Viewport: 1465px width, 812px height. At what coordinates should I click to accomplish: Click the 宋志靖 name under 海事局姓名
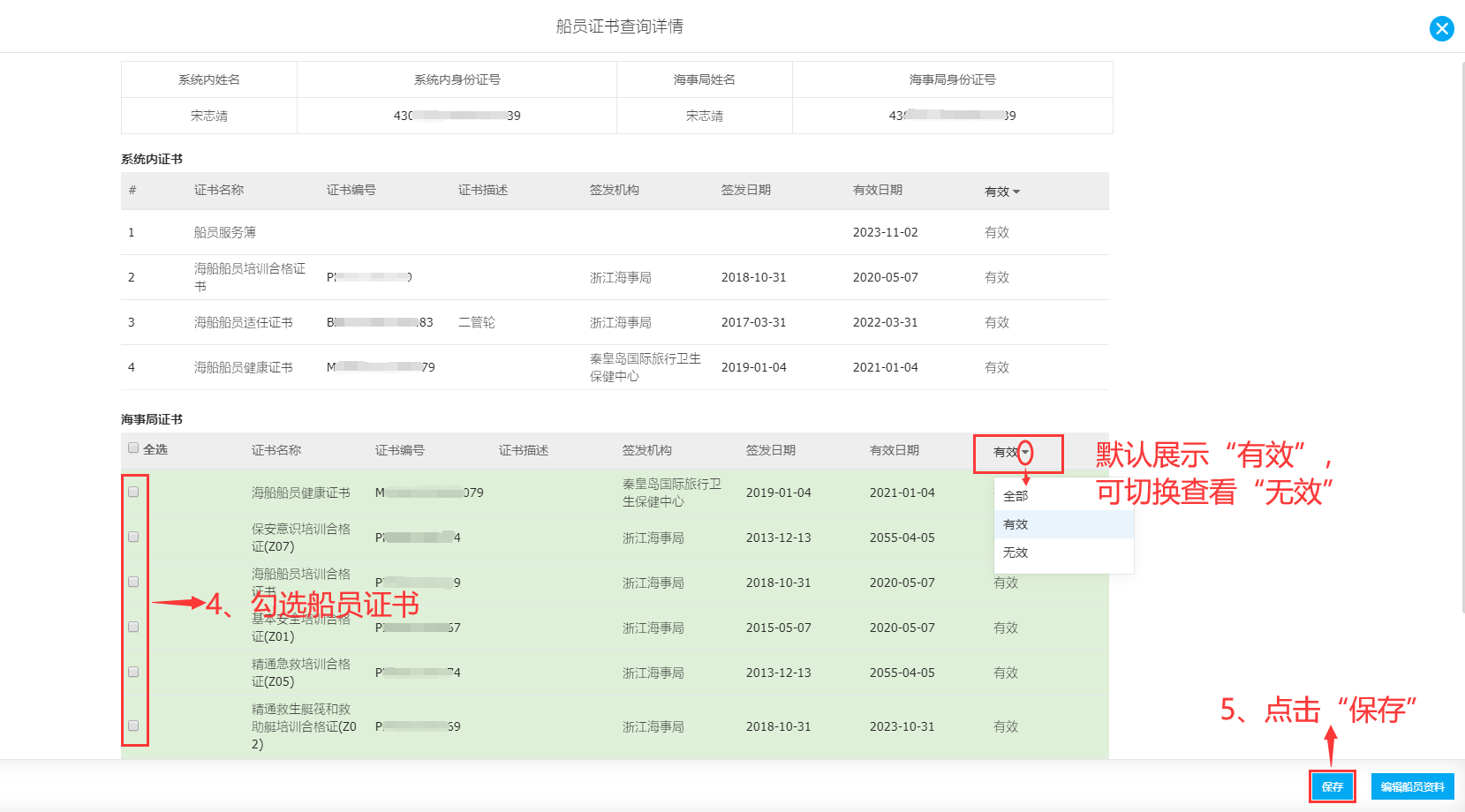[705, 116]
